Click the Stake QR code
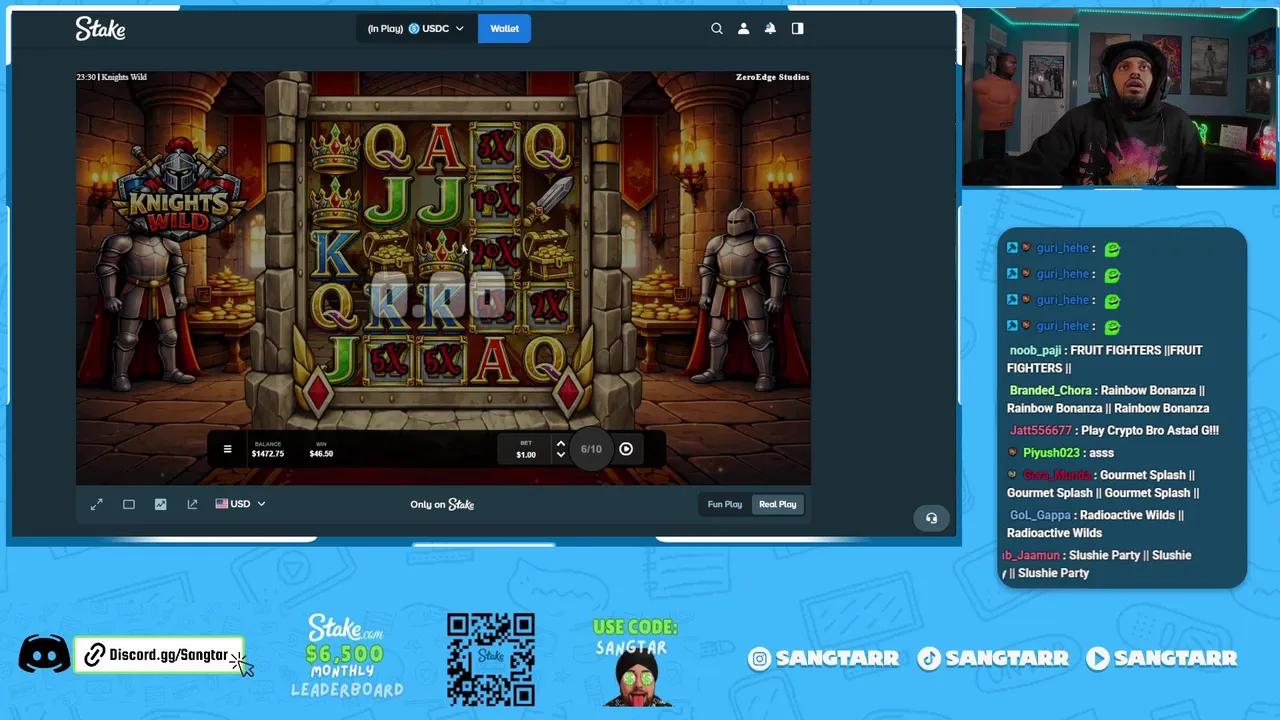Image resolution: width=1280 pixels, height=720 pixels. pos(491,660)
